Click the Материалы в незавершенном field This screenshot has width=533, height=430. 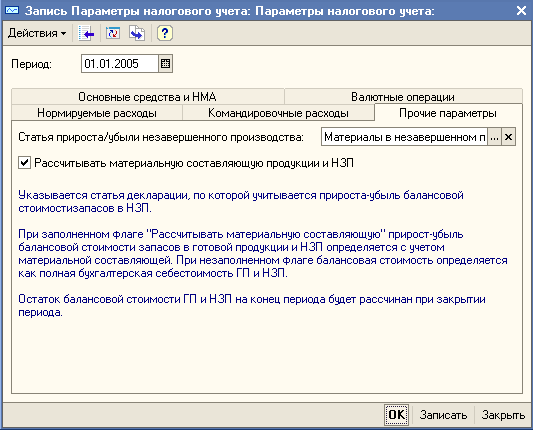point(404,137)
